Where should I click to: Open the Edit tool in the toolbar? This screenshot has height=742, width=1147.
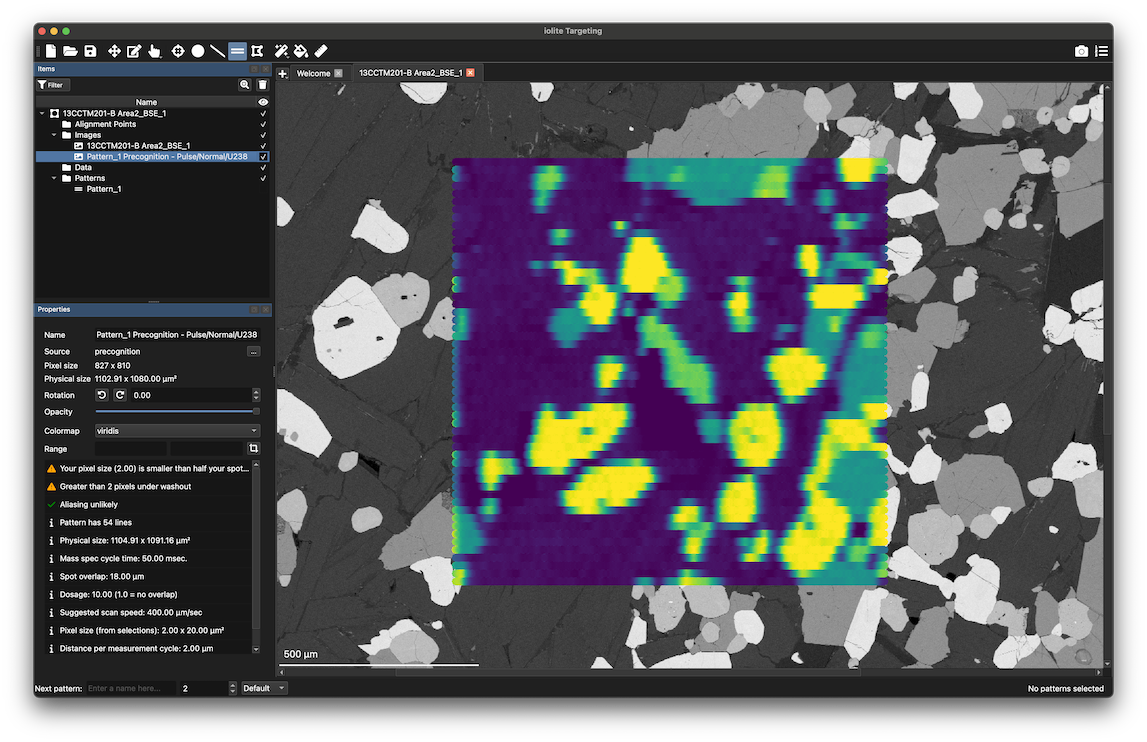point(134,50)
